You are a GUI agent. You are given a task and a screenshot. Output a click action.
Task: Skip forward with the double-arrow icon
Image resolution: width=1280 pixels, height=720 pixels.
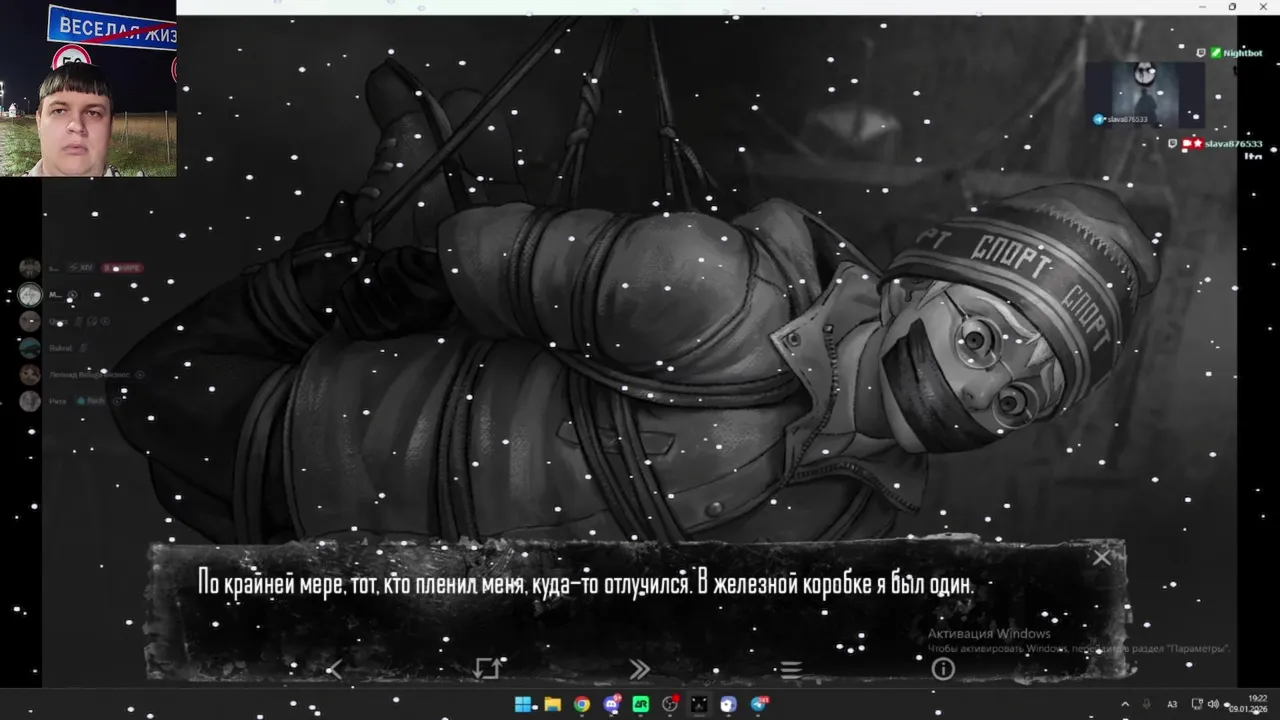(639, 670)
